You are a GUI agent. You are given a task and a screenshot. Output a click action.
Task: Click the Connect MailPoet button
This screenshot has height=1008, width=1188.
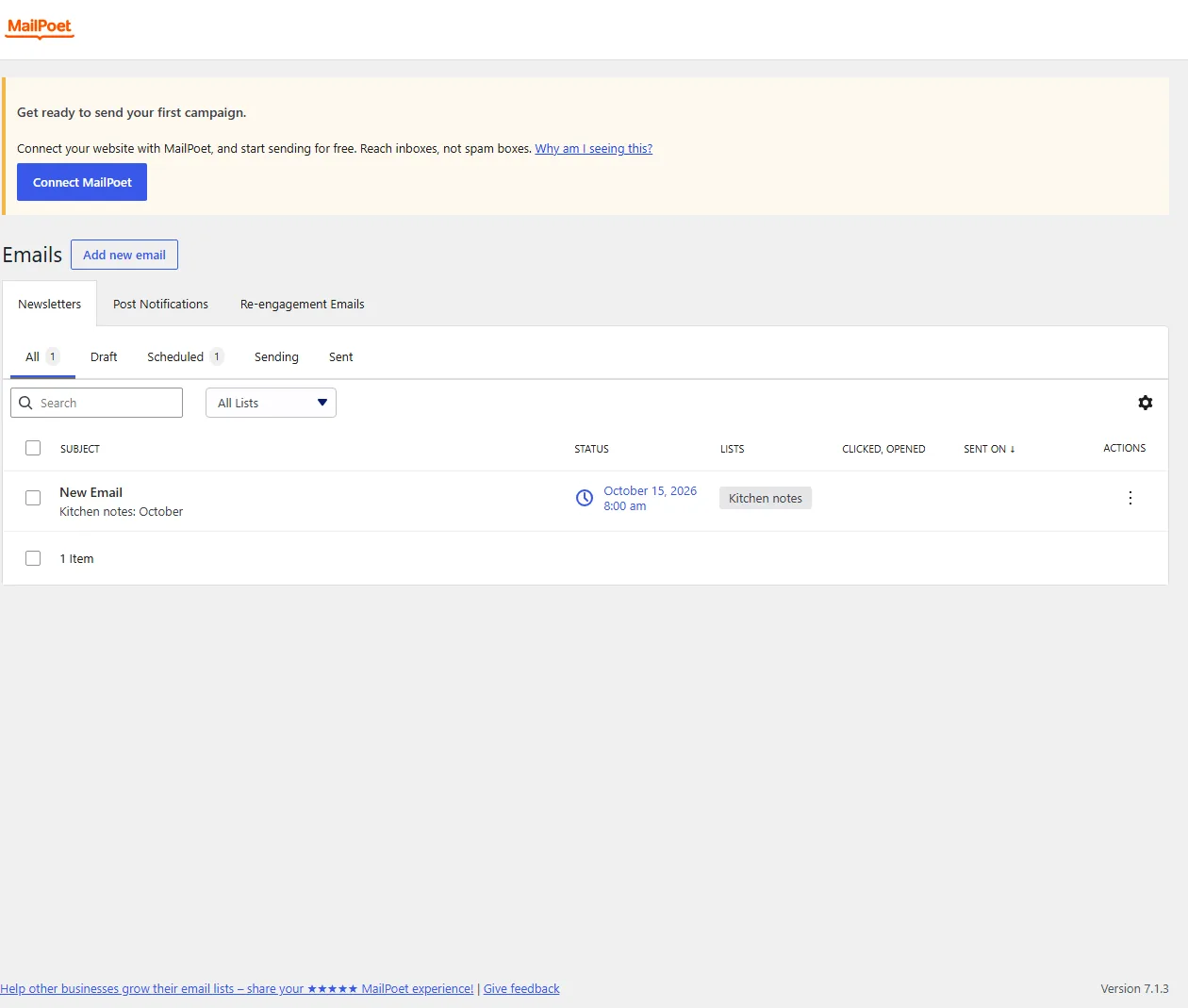pyautogui.click(x=82, y=182)
